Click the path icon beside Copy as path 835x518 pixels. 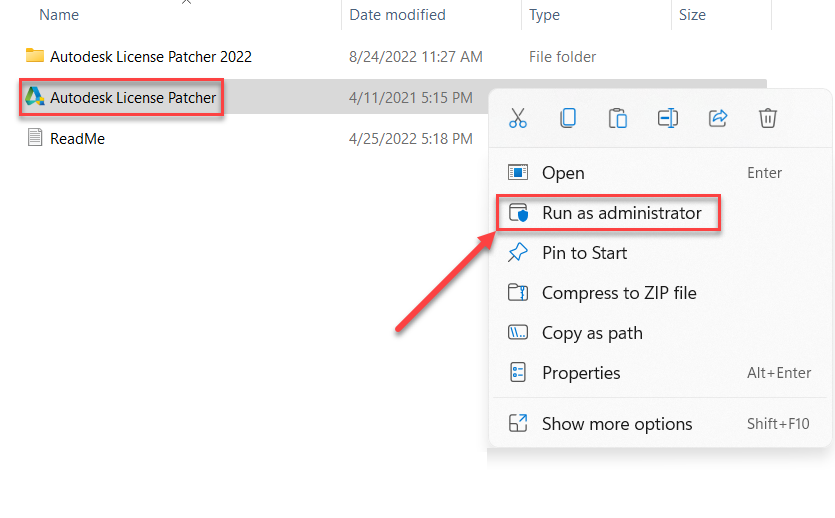click(x=518, y=333)
